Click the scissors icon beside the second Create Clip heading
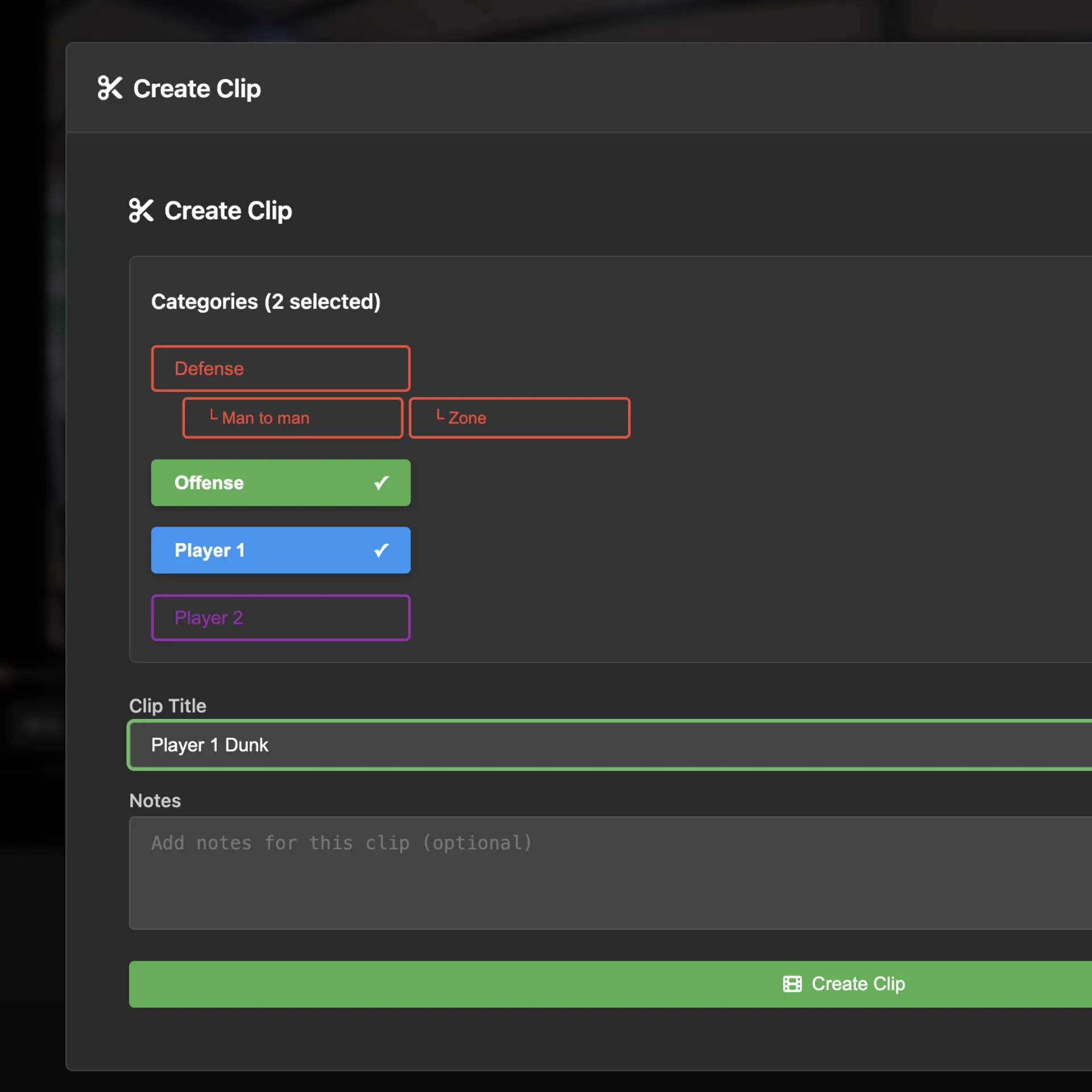1092x1092 pixels. (x=142, y=210)
